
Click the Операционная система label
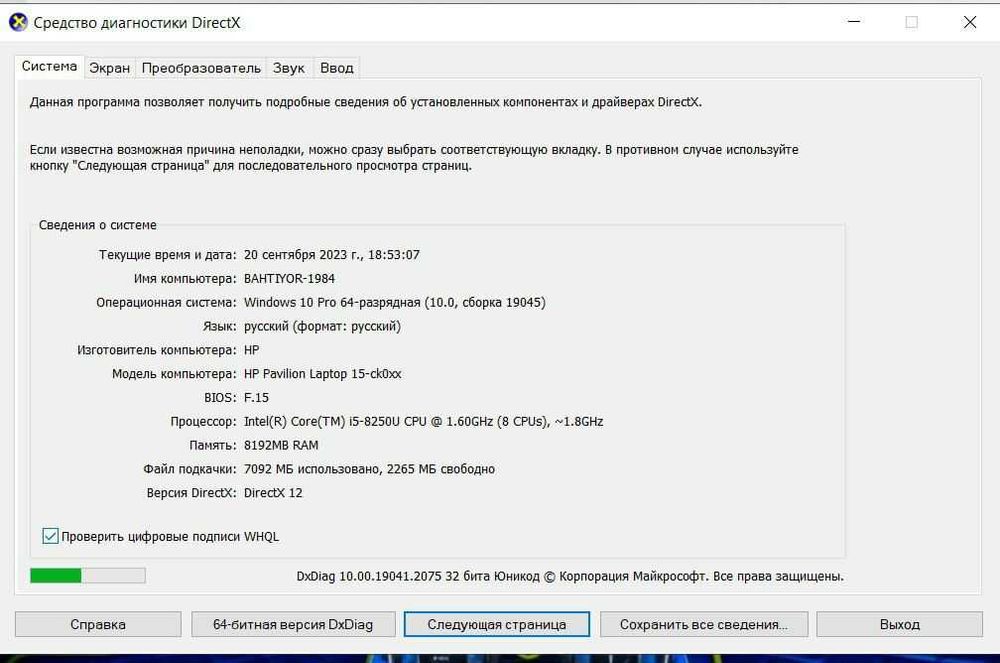pyautogui.click(x=166, y=303)
